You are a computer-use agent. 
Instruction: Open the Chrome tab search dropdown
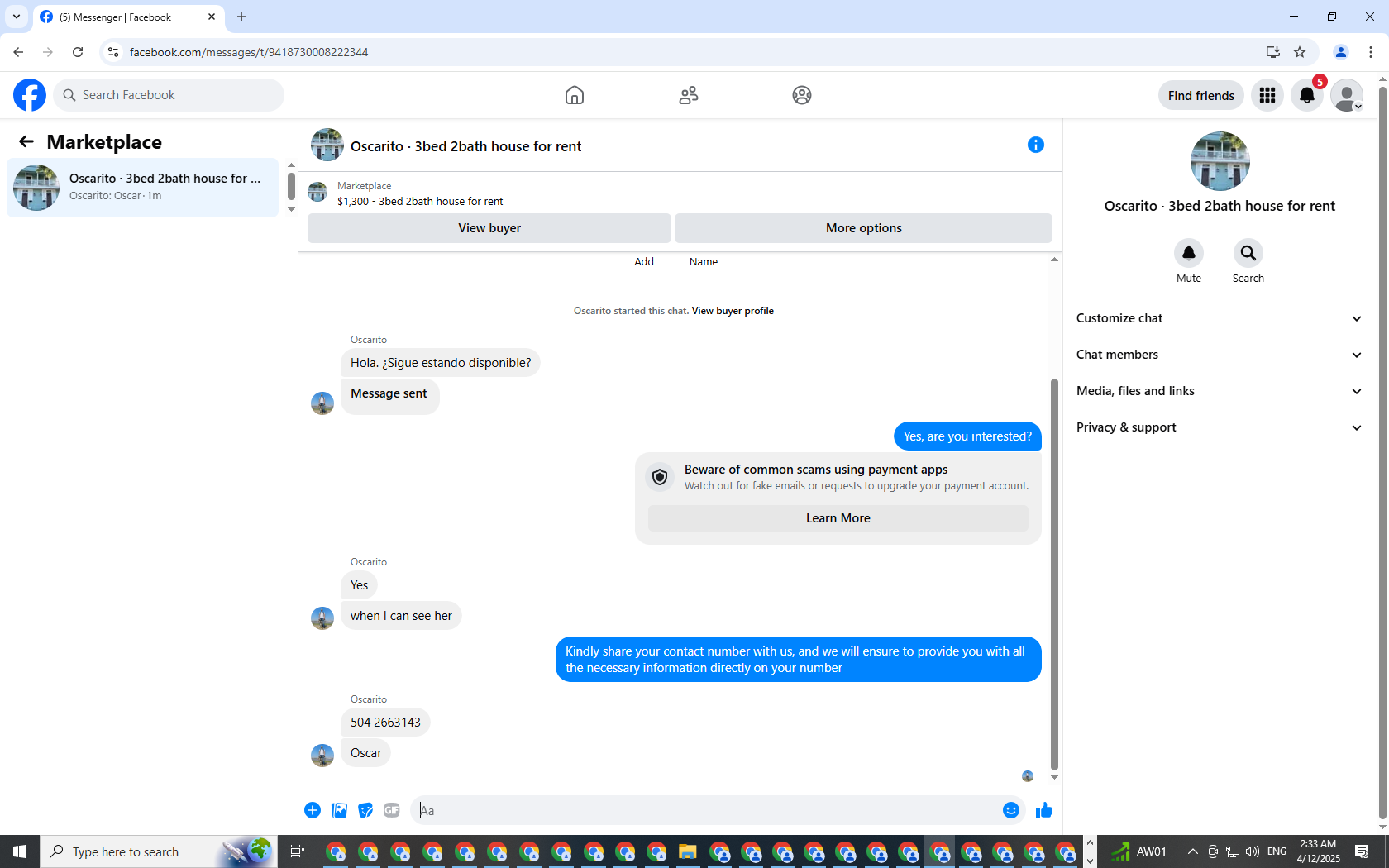pos(17,17)
